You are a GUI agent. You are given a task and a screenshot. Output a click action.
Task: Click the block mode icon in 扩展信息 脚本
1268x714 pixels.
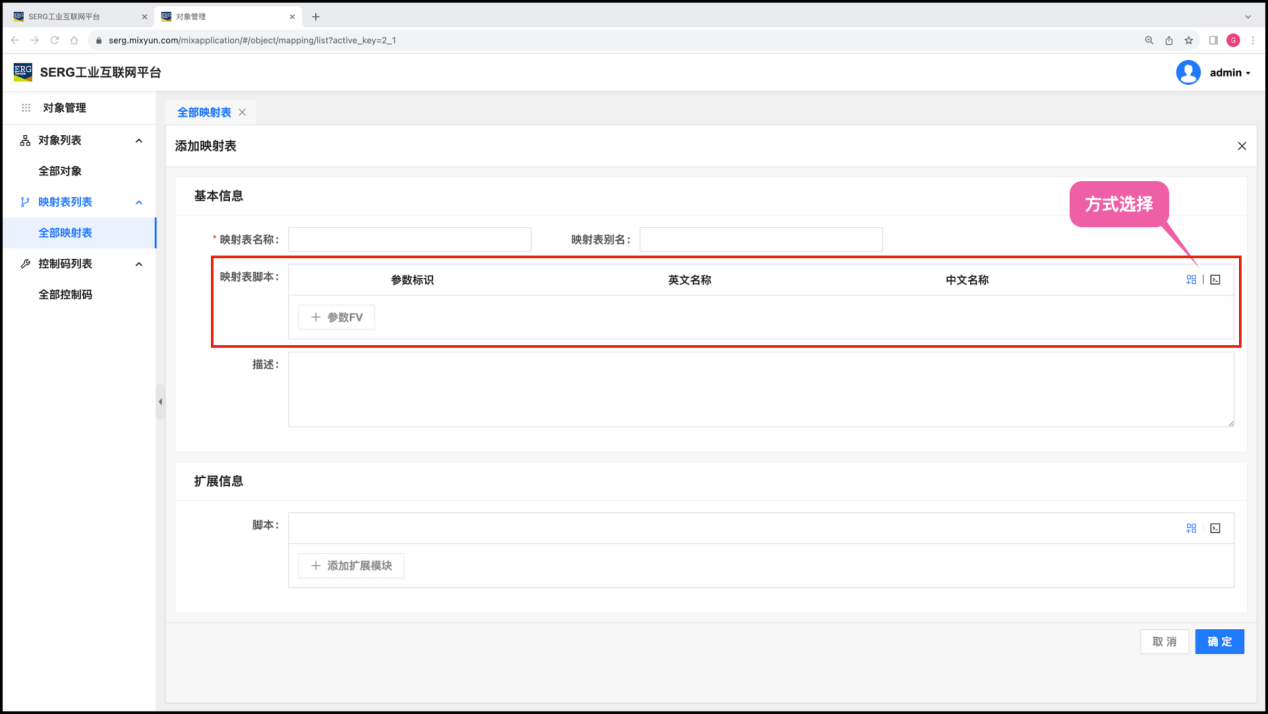(1191, 528)
